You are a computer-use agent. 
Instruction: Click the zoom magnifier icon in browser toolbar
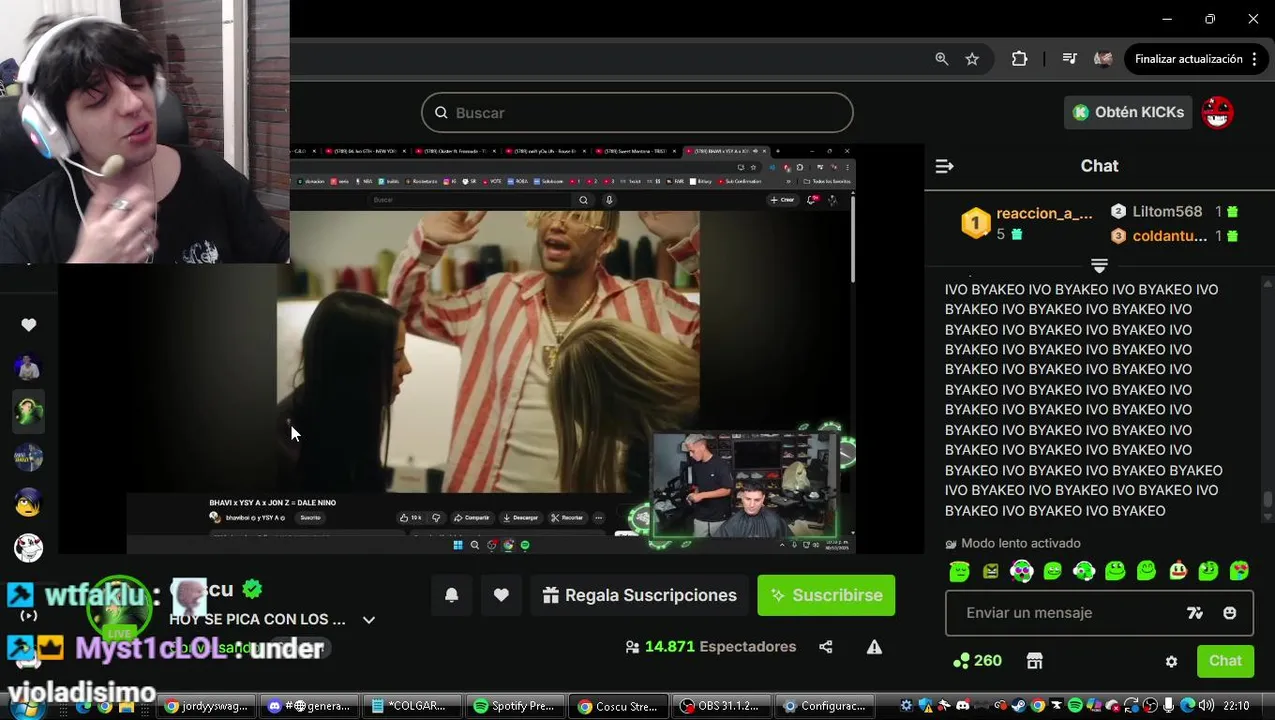coord(941,59)
